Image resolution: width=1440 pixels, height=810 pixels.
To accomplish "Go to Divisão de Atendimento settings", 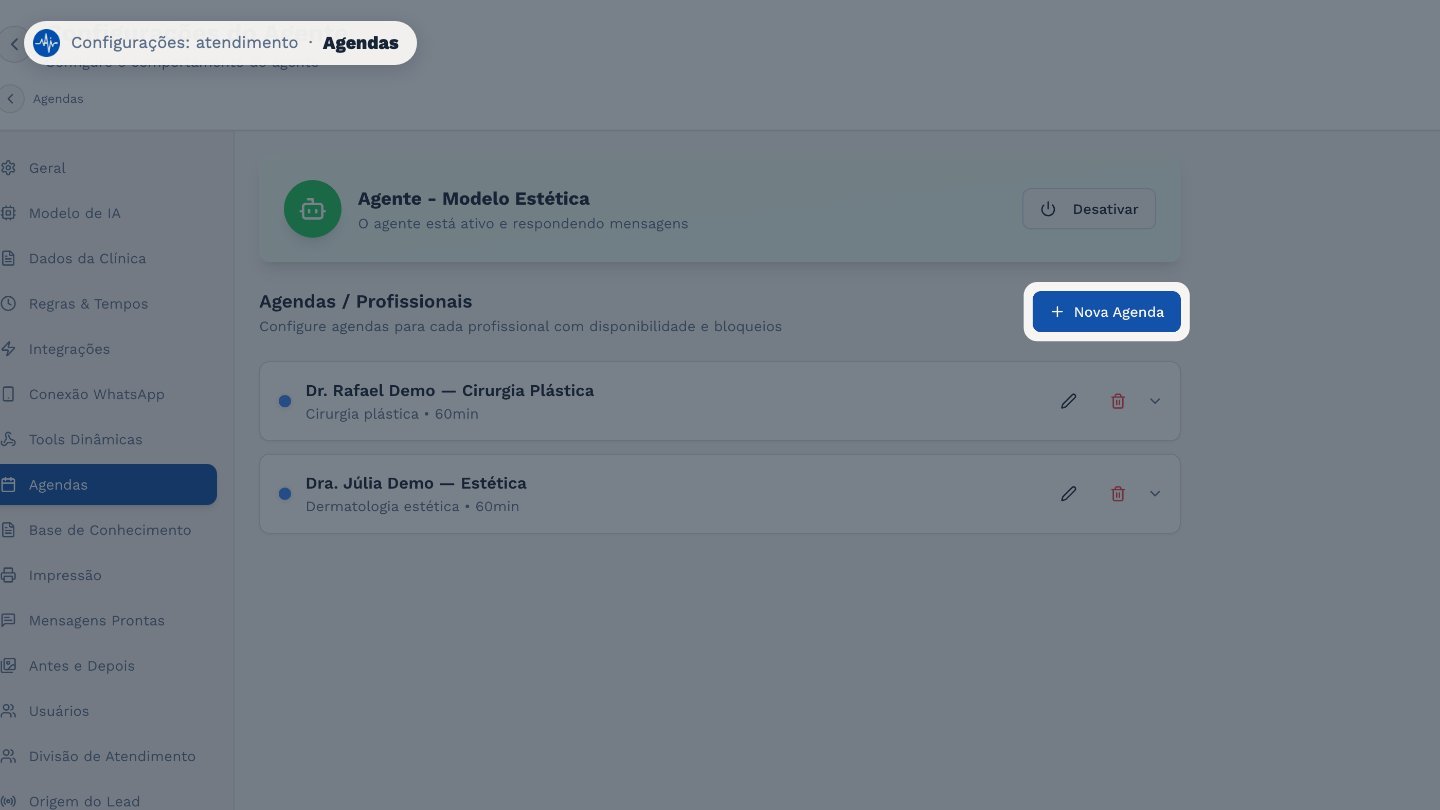I will [x=108, y=756].
